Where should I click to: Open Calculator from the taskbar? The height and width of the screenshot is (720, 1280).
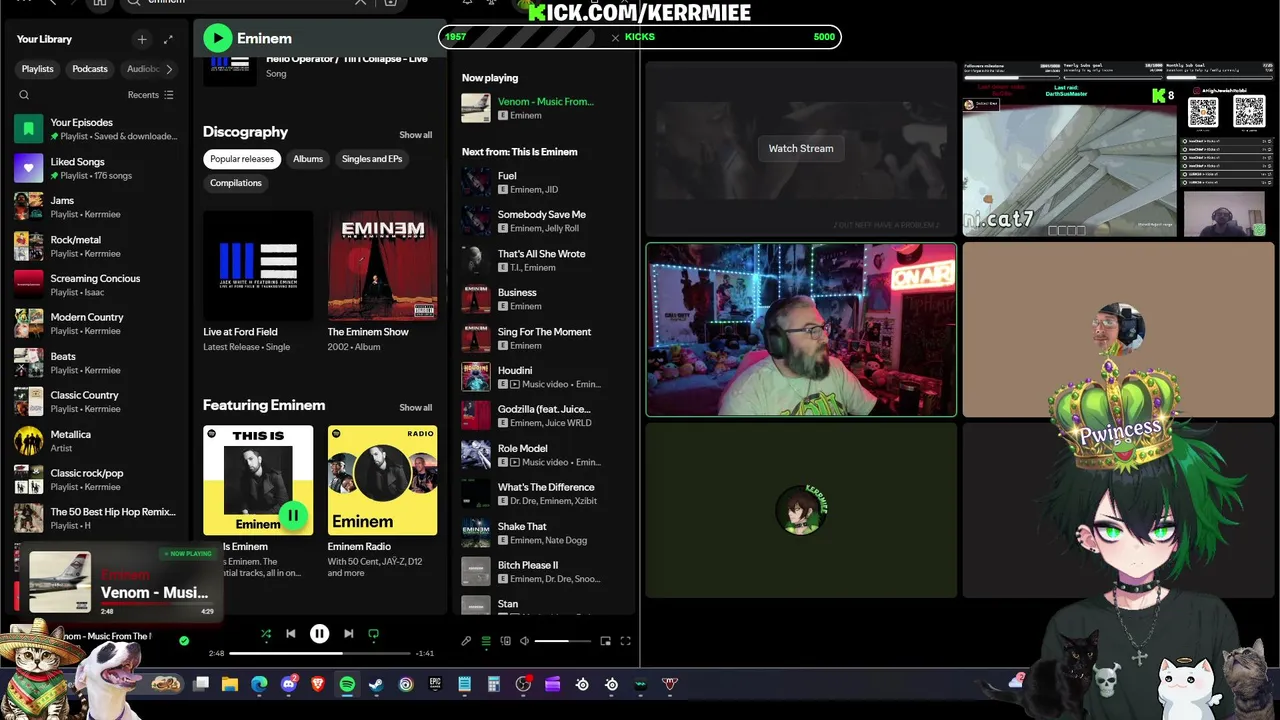(493, 684)
